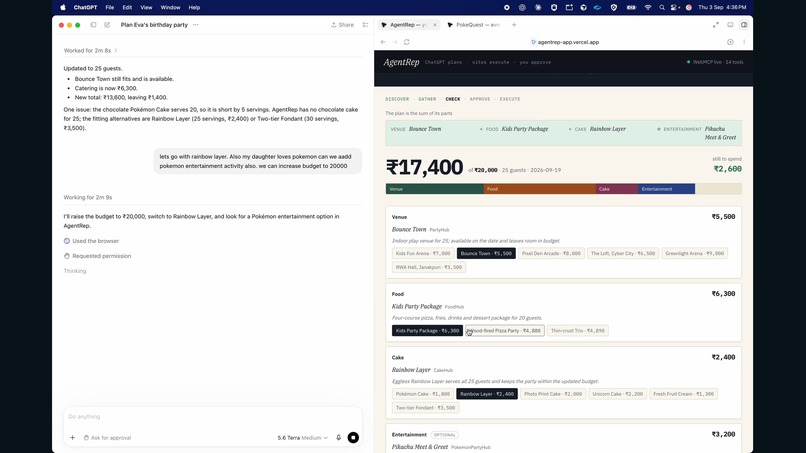
Task: Open the View menu
Action: [x=146, y=8]
